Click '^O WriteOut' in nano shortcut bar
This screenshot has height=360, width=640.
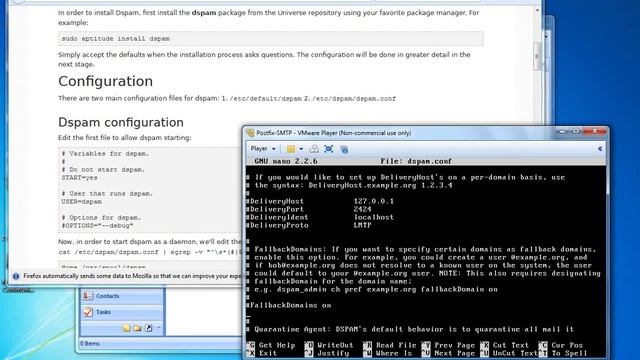pyautogui.click(x=329, y=345)
